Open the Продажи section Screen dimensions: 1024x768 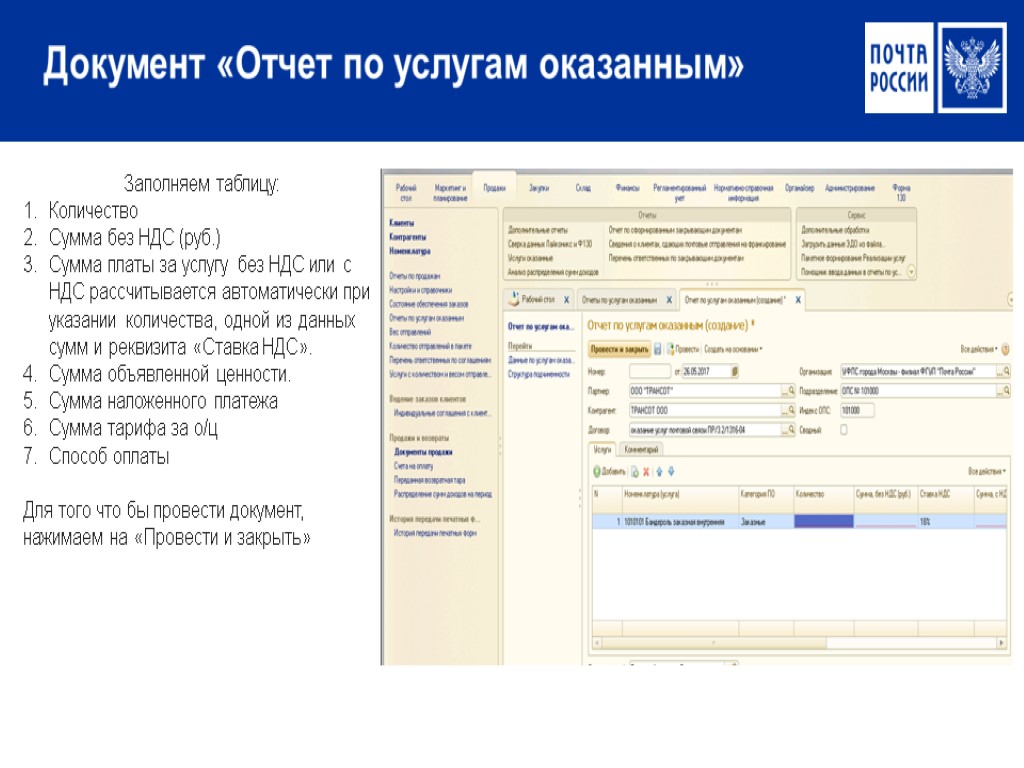(494, 188)
